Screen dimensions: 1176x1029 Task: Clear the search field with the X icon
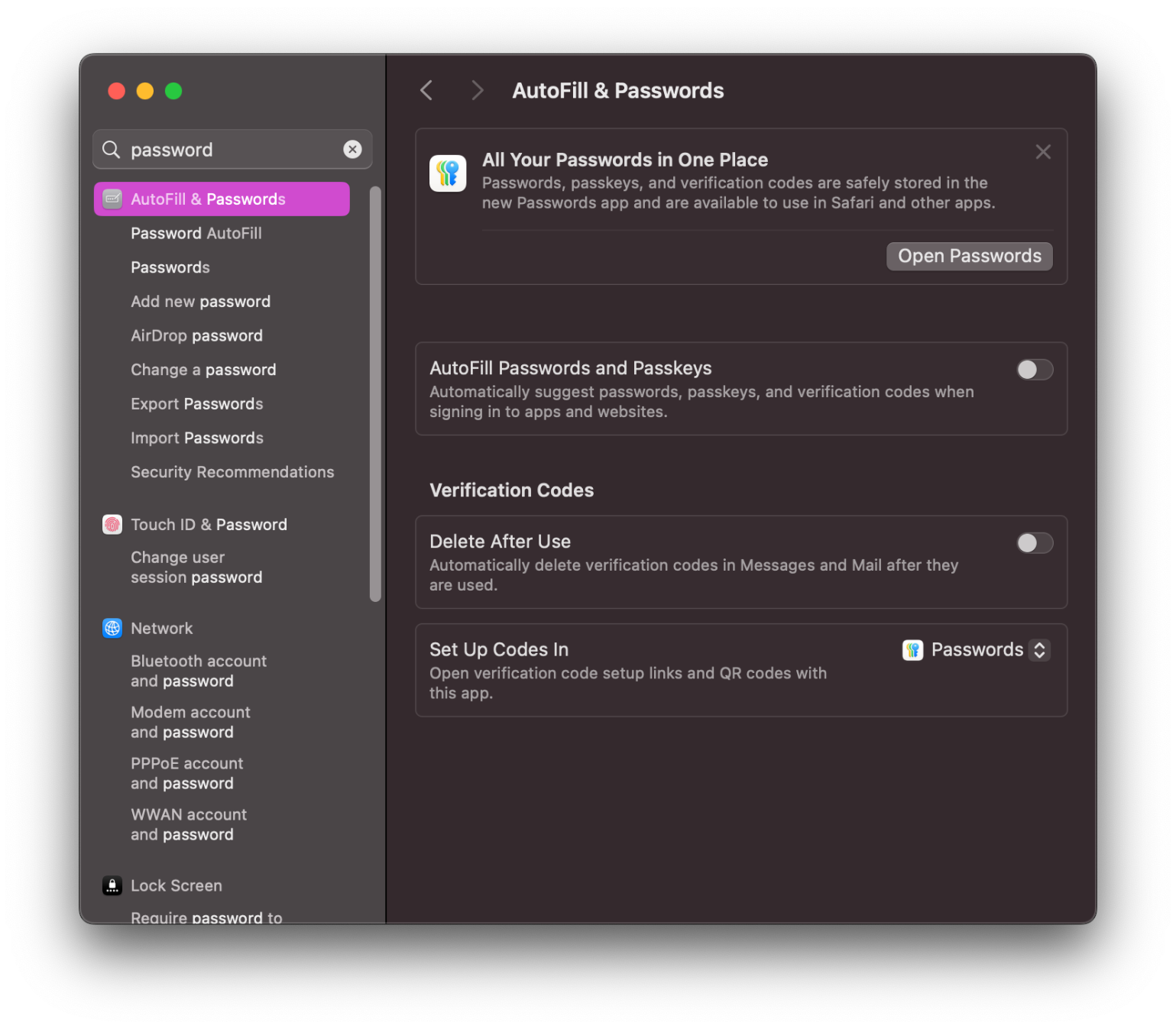352,150
